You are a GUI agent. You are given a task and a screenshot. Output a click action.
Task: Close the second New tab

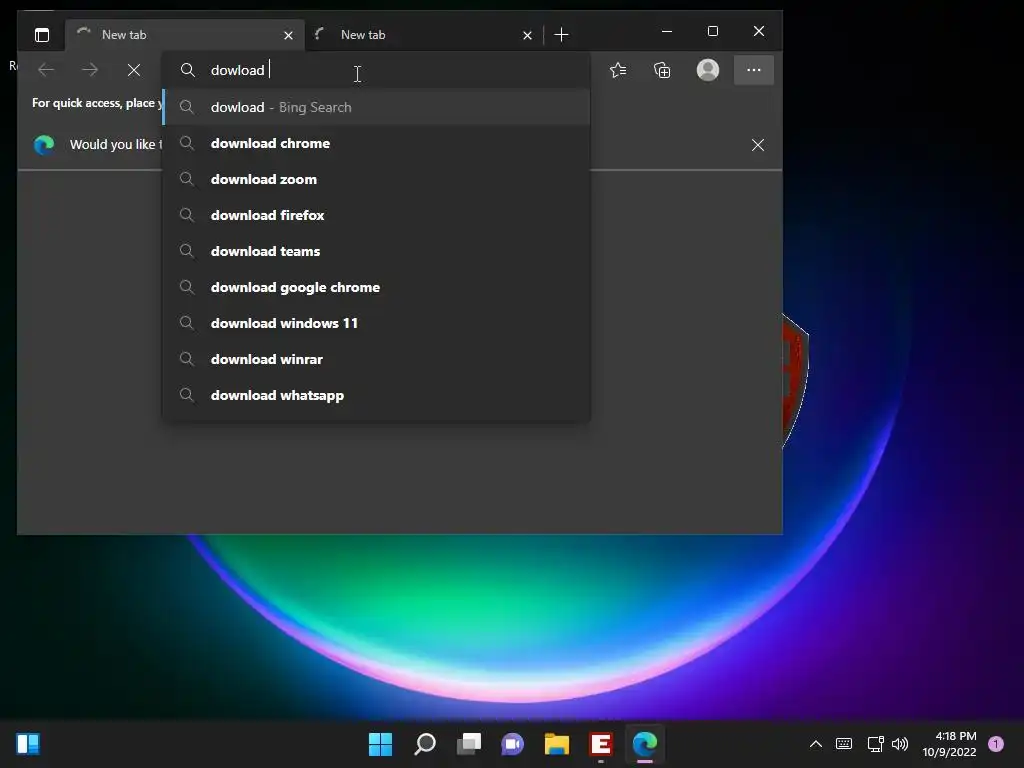(527, 35)
